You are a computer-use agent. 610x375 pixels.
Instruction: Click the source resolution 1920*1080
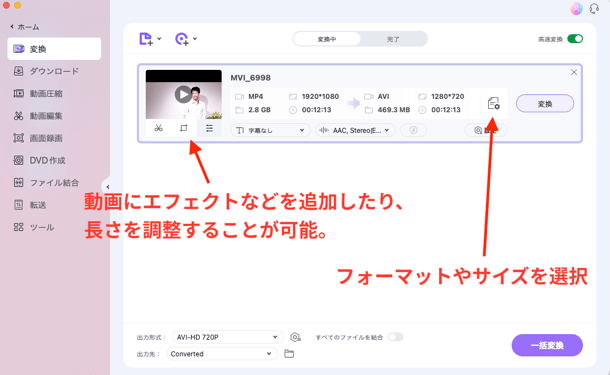320,96
